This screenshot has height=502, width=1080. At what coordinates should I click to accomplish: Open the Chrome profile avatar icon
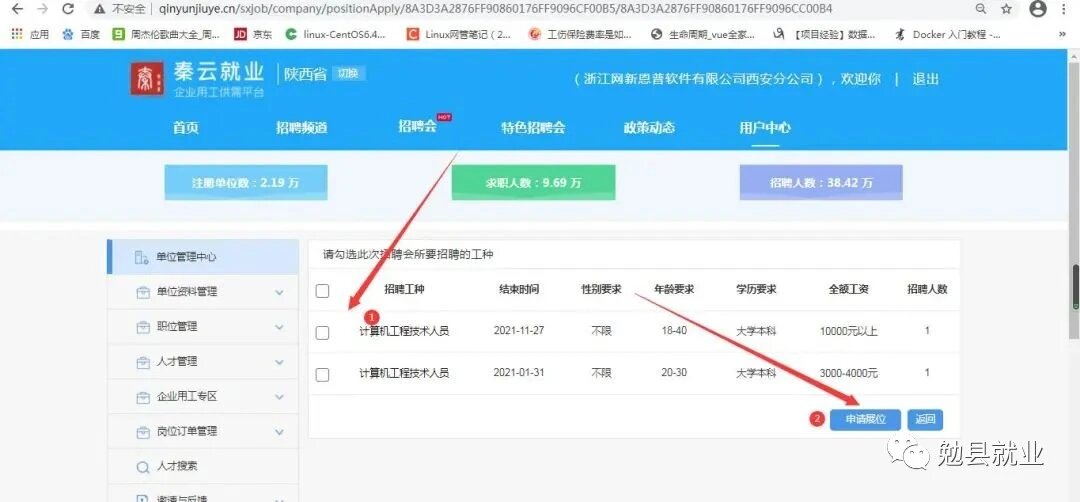pyautogui.click(x=1038, y=9)
